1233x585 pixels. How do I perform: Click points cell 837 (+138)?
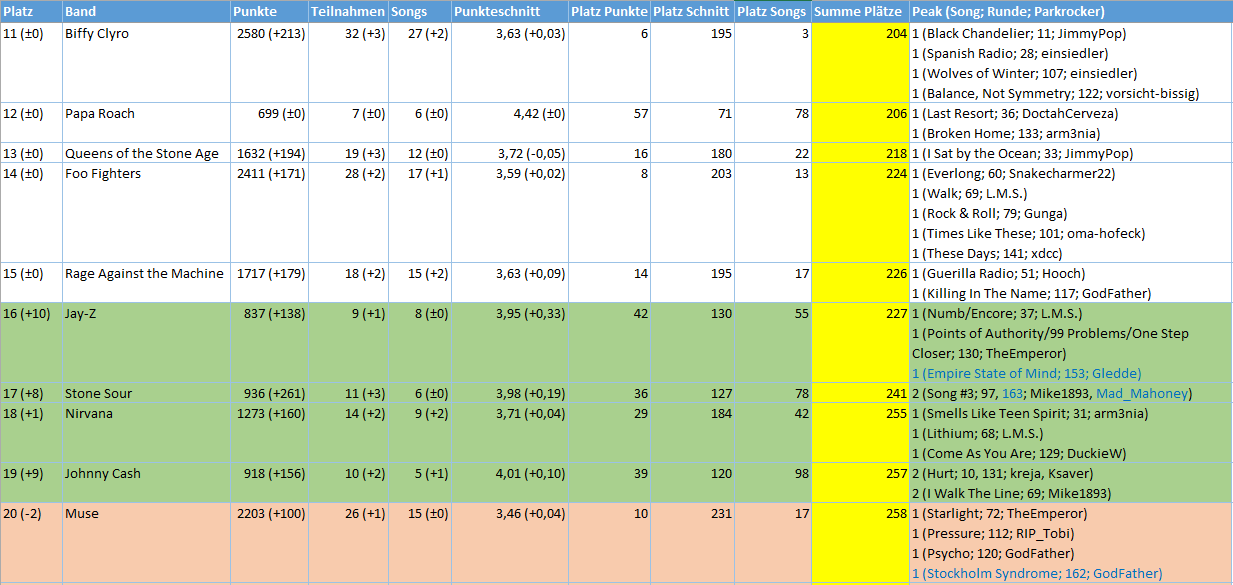(x=268, y=343)
